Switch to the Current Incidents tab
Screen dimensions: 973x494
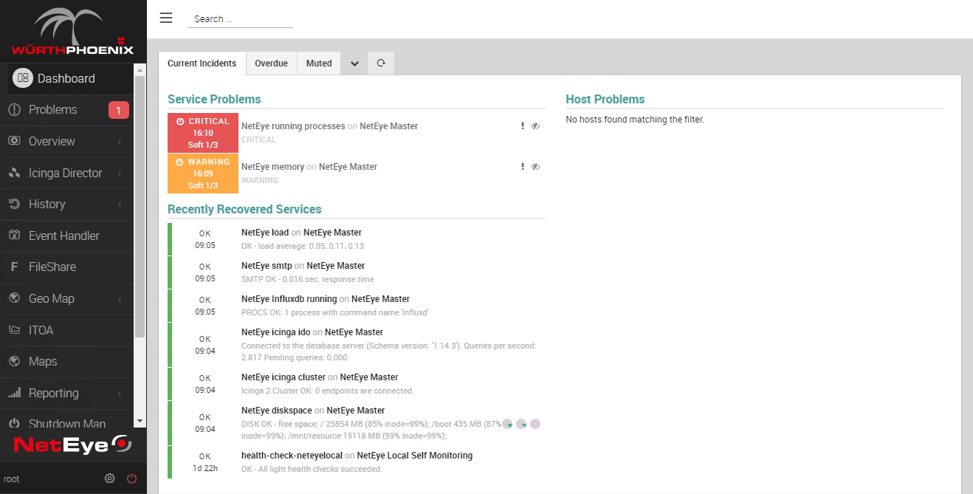(x=202, y=63)
